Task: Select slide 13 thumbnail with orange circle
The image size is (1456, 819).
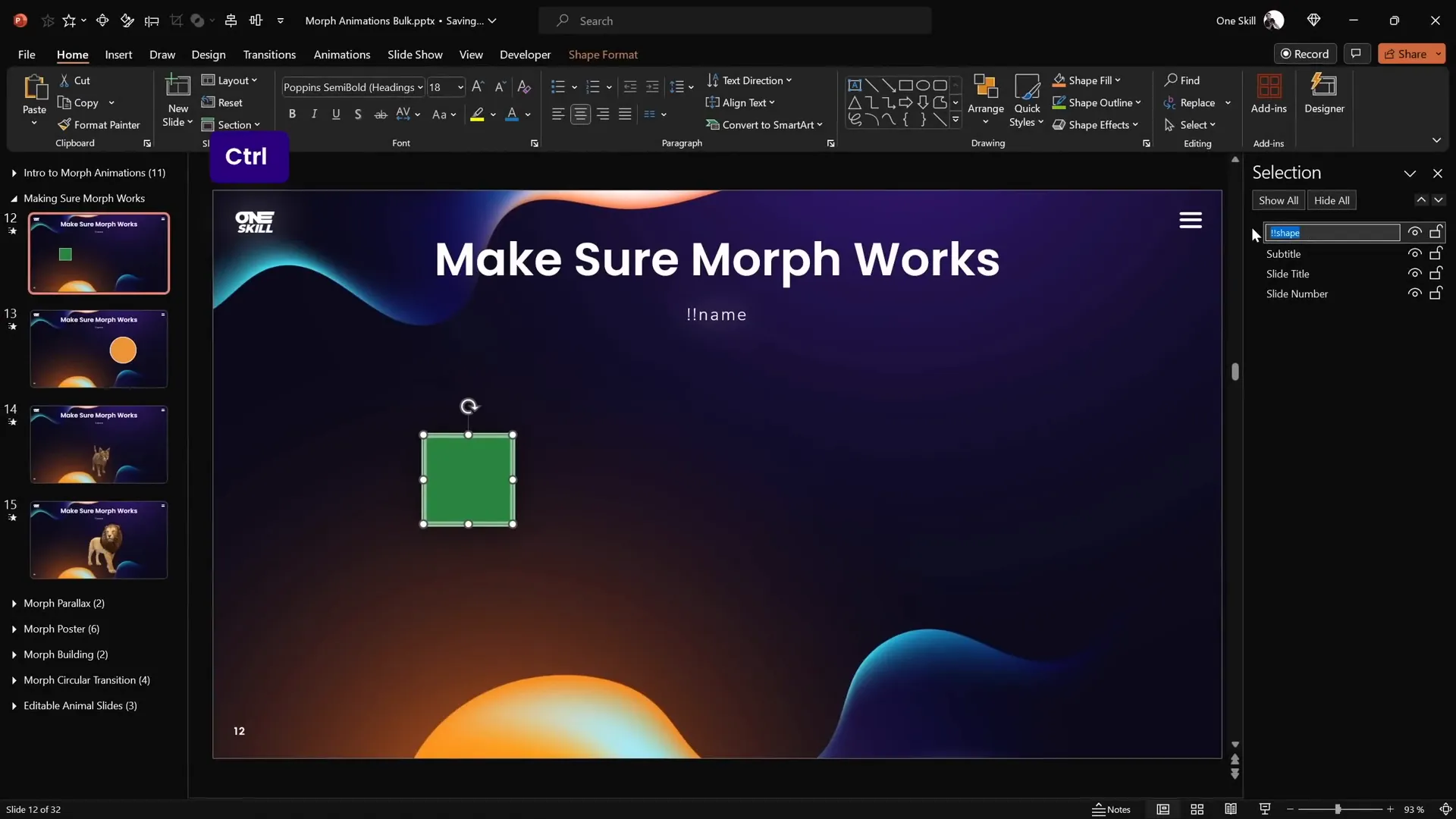Action: pyautogui.click(x=99, y=349)
